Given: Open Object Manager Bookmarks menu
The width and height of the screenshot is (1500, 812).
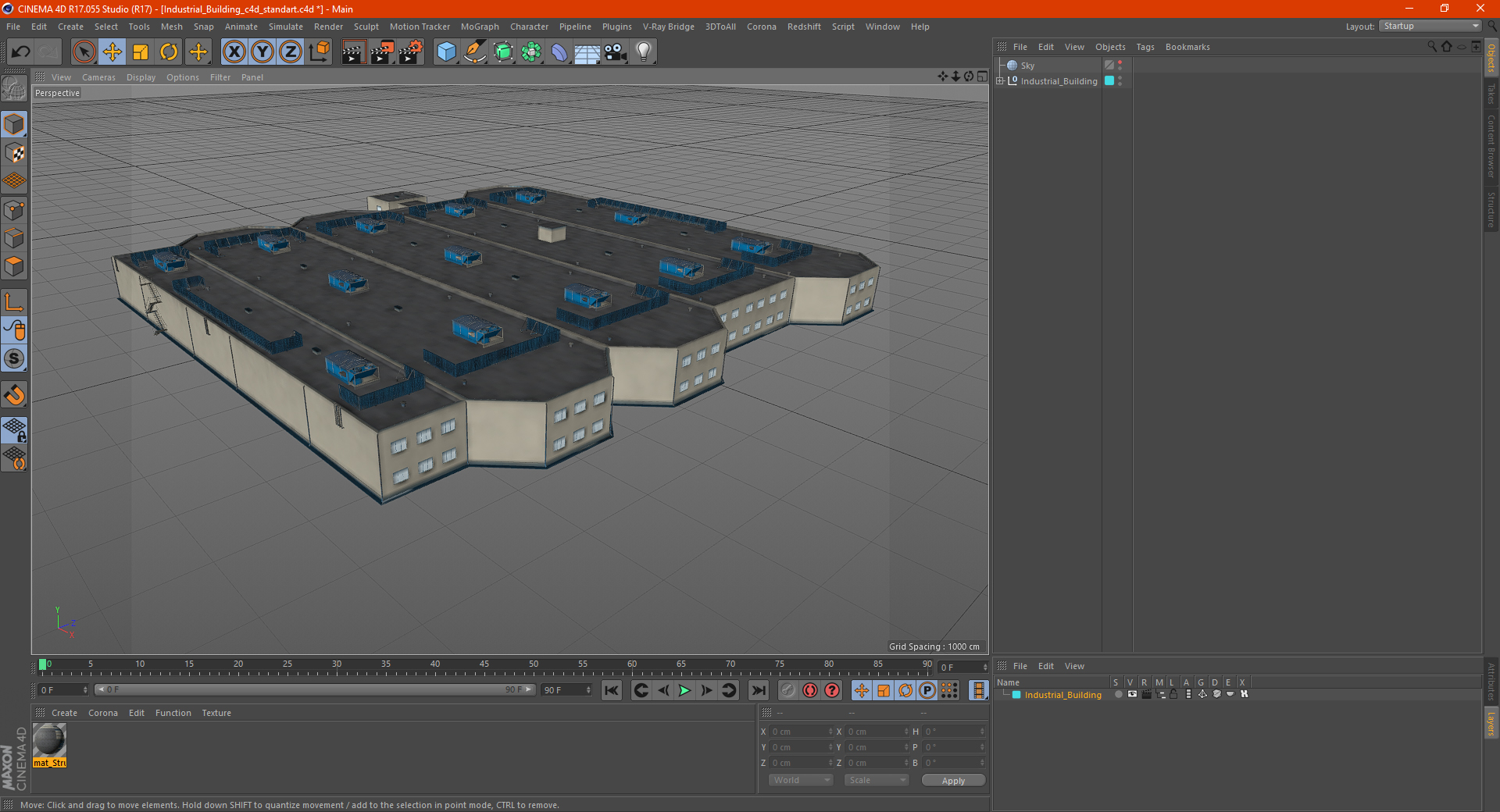Looking at the screenshot, I should (x=1187, y=47).
